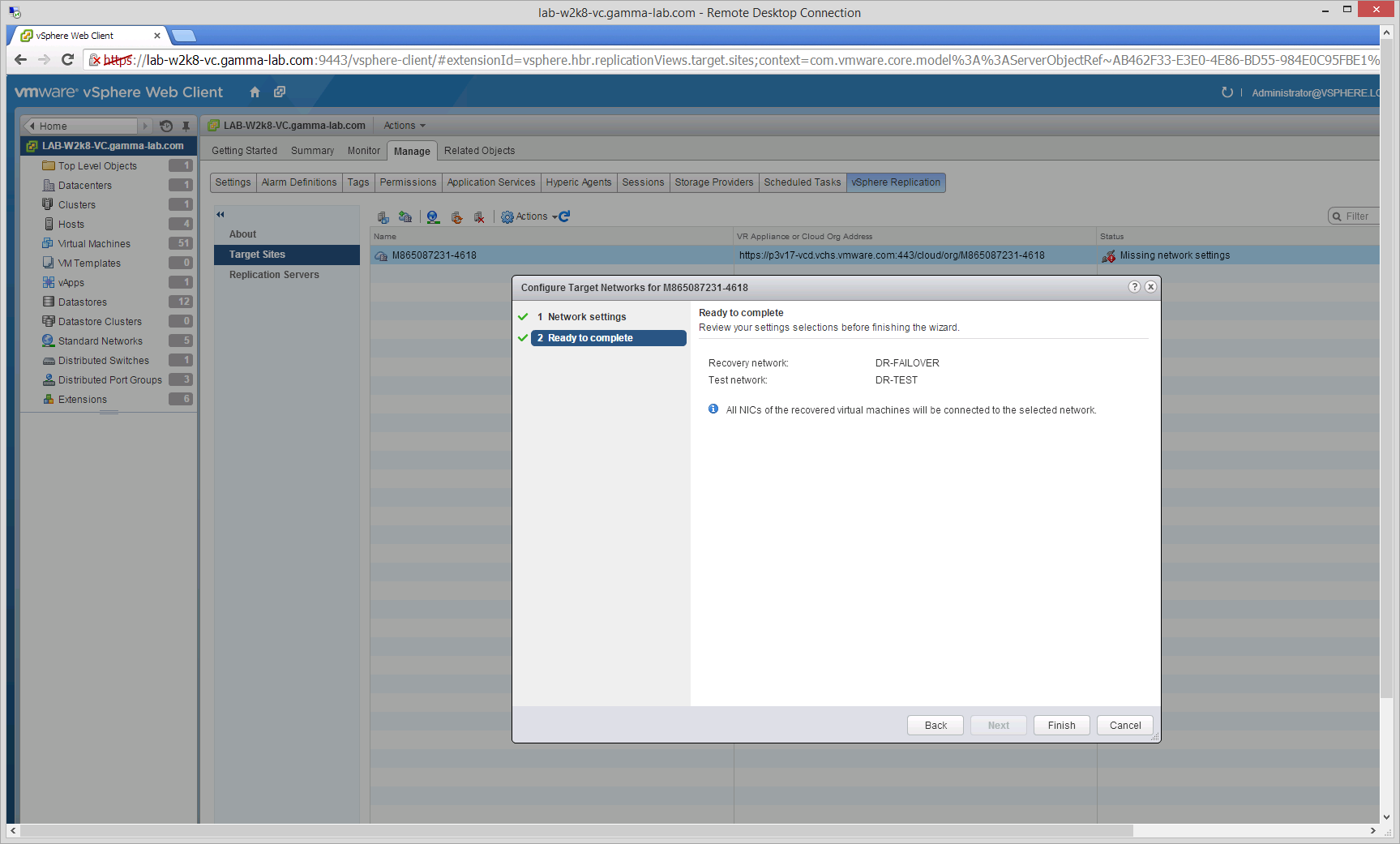The width and height of the screenshot is (1400, 844).
Task: Reload the page with browser refresh icon
Action: pyautogui.click(x=68, y=59)
